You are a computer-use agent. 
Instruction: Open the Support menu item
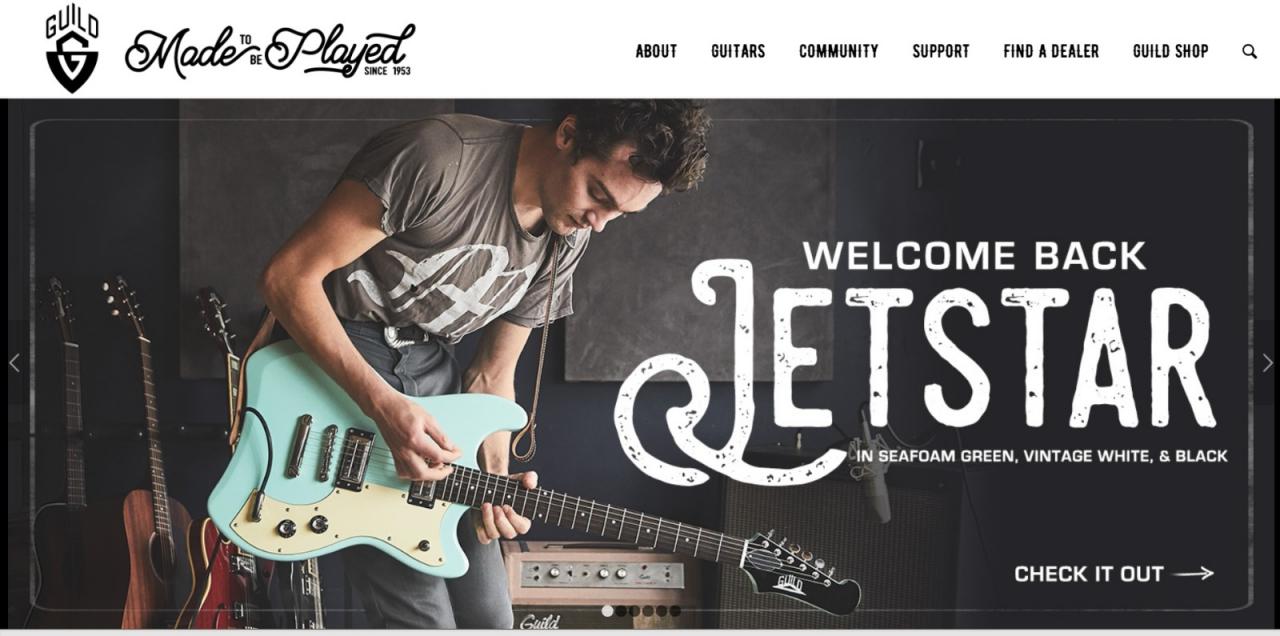(x=941, y=51)
